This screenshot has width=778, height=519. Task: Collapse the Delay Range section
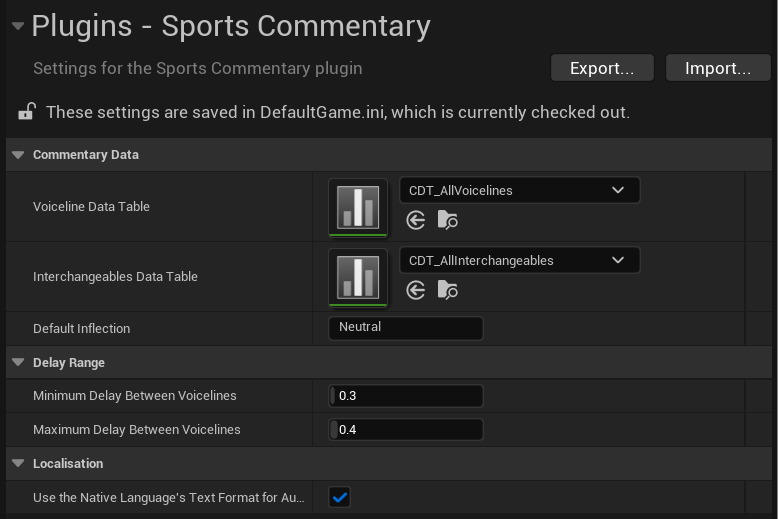[18, 362]
